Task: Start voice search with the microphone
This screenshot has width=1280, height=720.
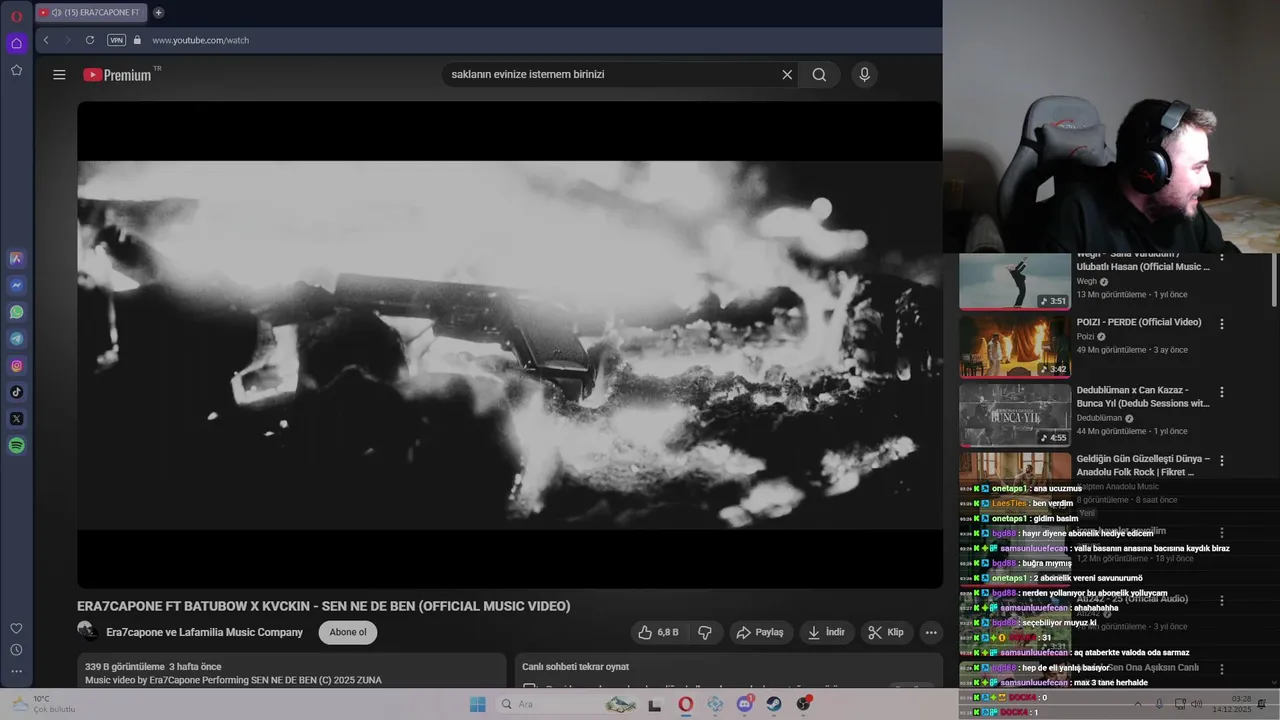Action: coord(865,74)
